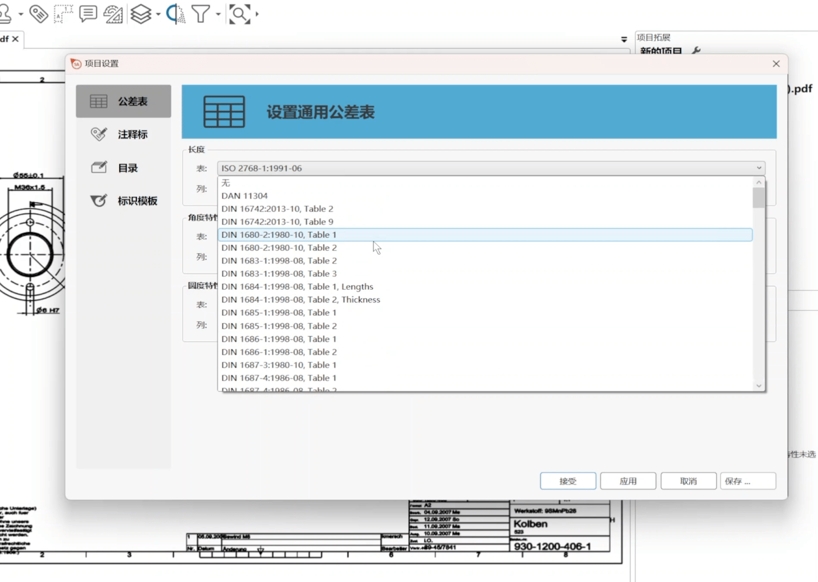Select DAN 11304 in the dropdown list
Viewport: 818px width, 582px height.
point(244,196)
